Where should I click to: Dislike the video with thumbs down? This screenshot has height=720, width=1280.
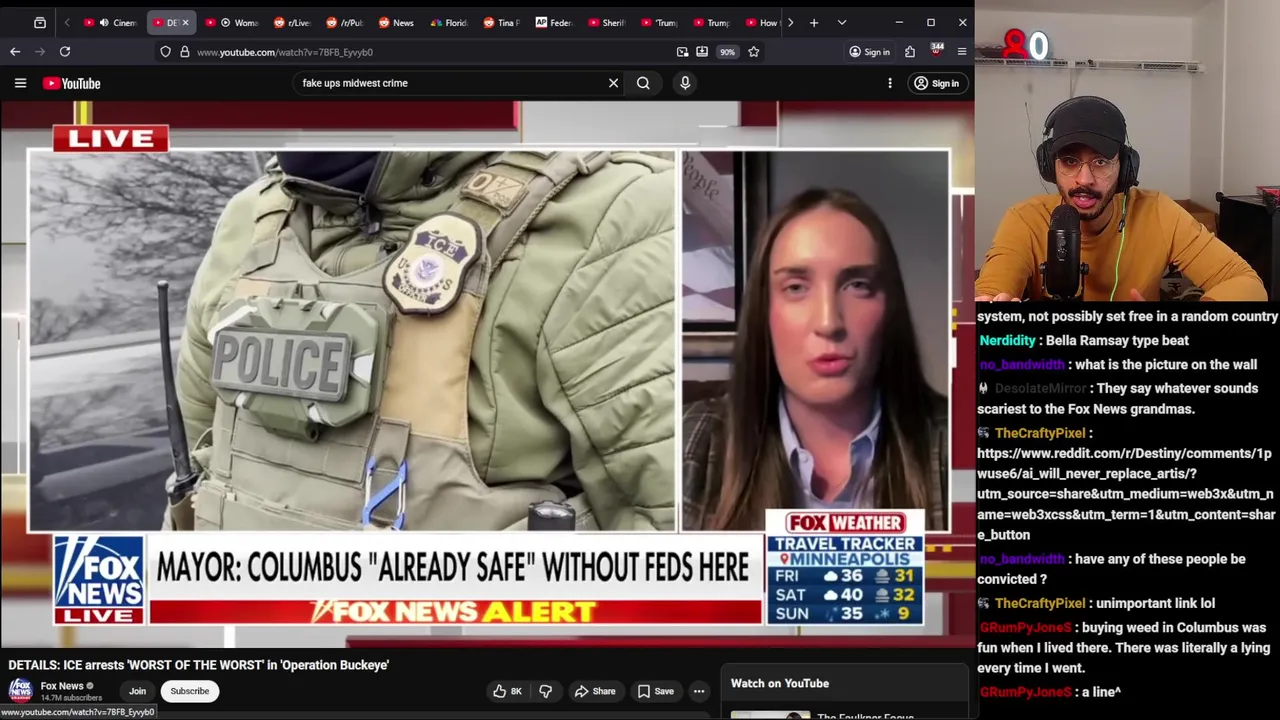click(x=546, y=691)
